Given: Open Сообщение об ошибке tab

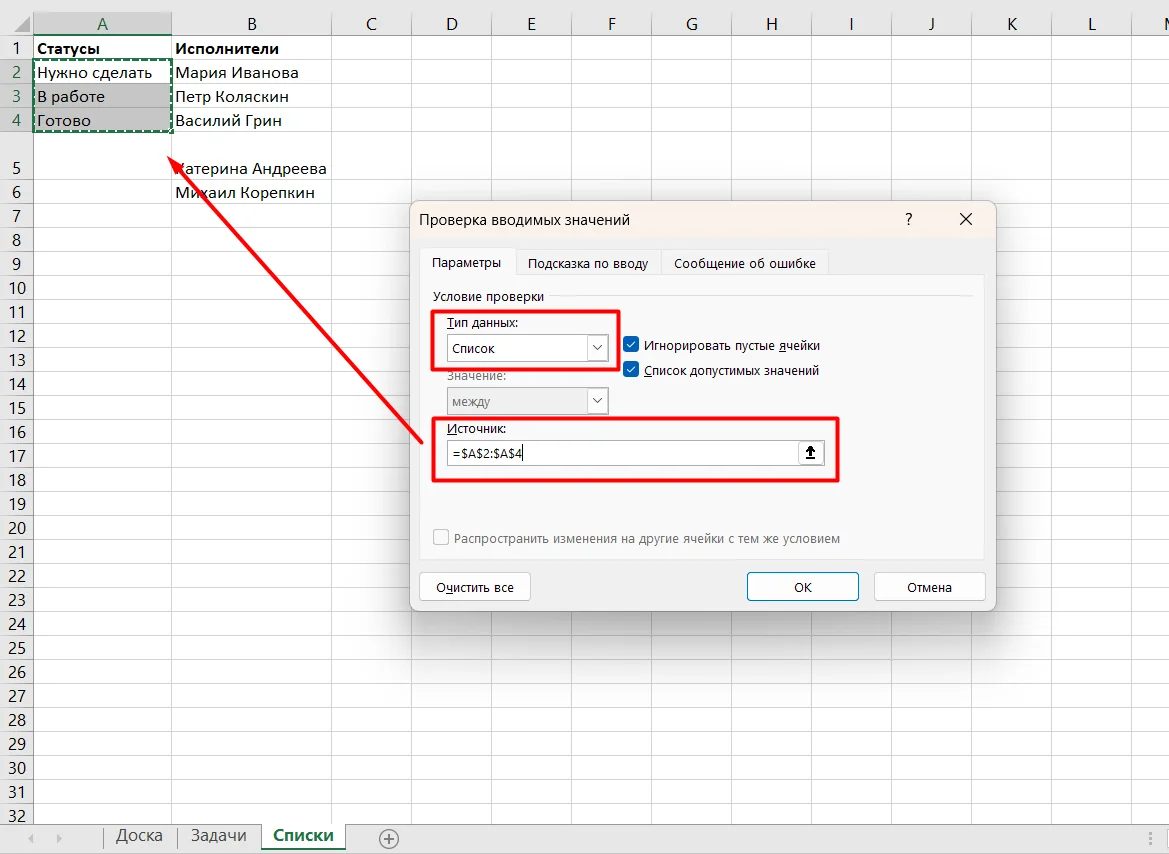Looking at the screenshot, I should [x=745, y=263].
